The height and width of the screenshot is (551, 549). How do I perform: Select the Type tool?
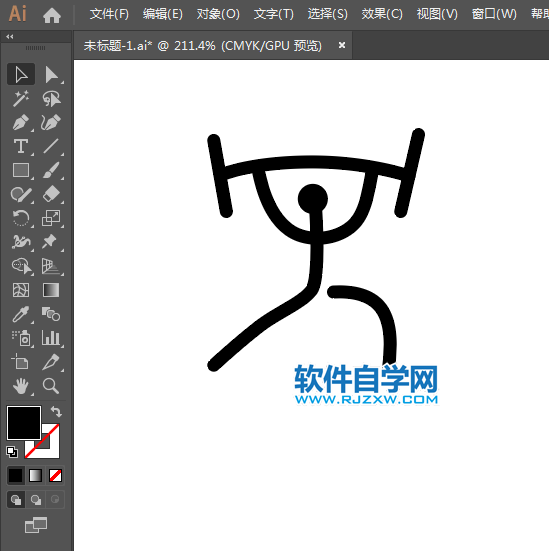click(x=21, y=146)
